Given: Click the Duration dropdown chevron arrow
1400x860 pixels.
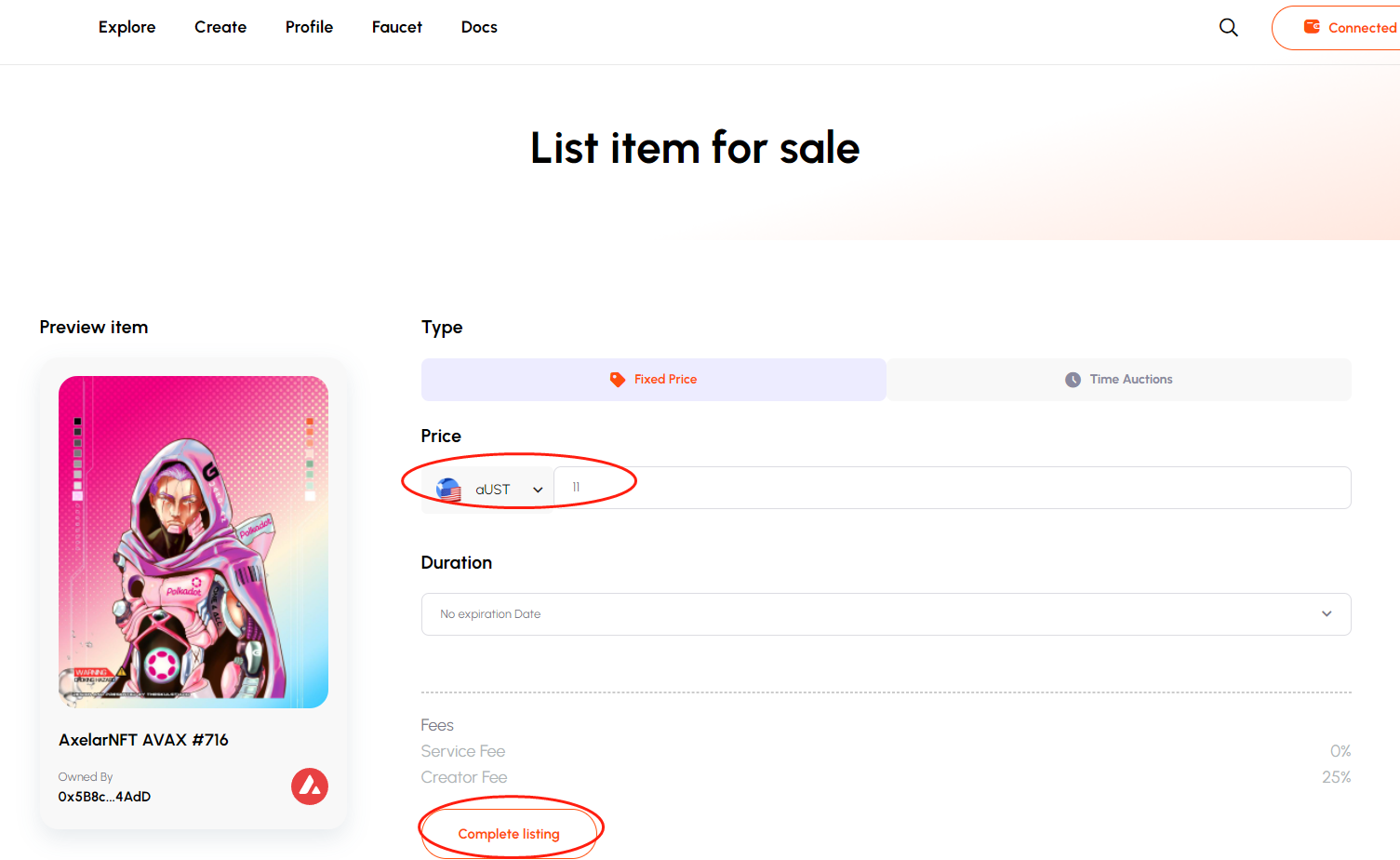Looking at the screenshot, I should [x=1327, y=614].
